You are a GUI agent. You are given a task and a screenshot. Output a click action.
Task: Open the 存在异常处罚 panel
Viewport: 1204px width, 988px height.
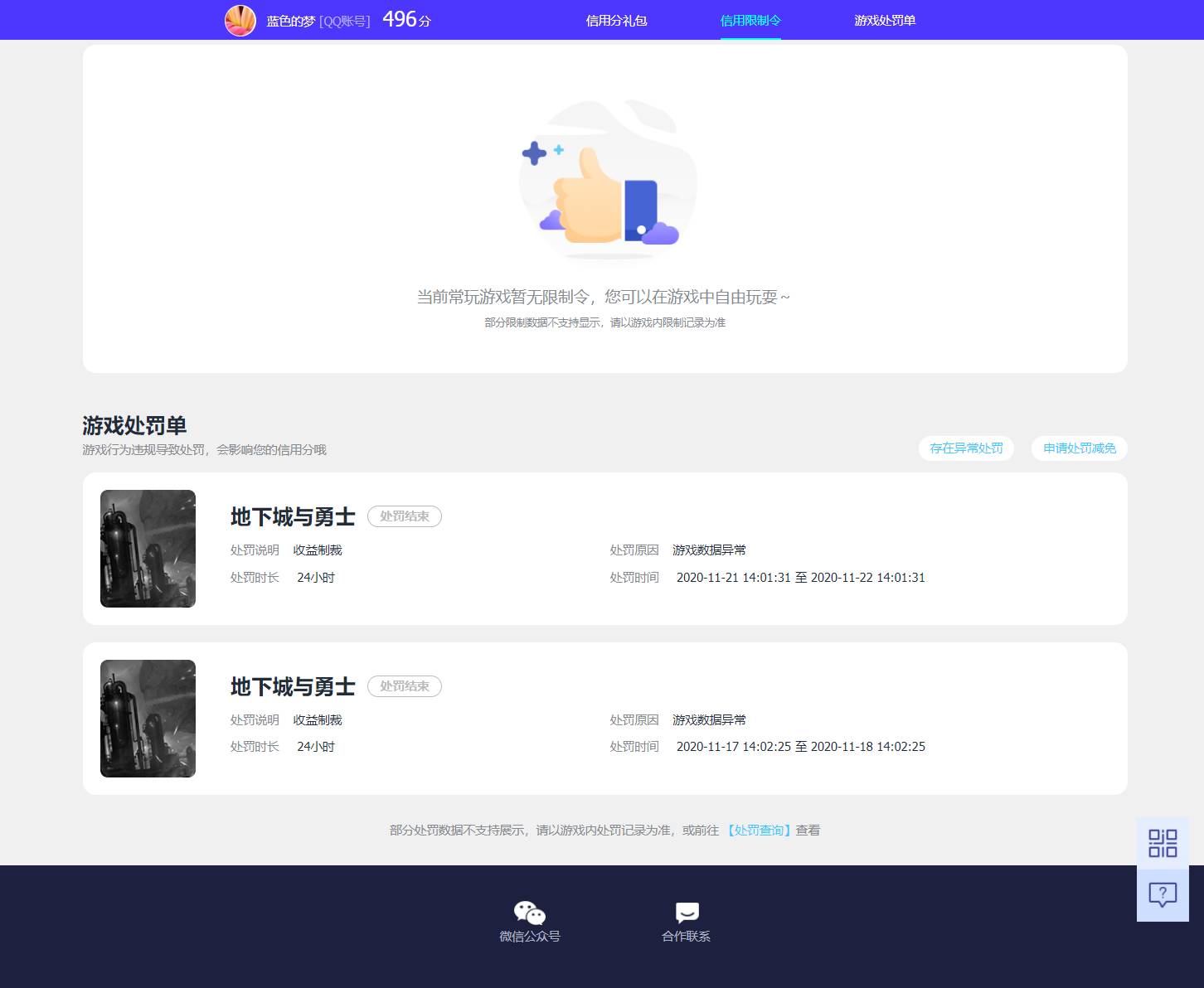point(966,448)
